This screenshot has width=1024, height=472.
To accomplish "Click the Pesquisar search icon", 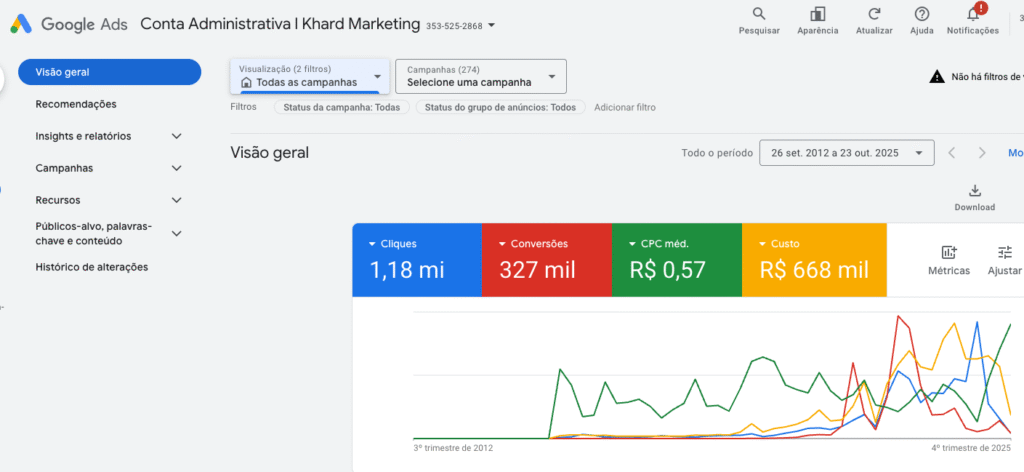I will pos(759,14).
